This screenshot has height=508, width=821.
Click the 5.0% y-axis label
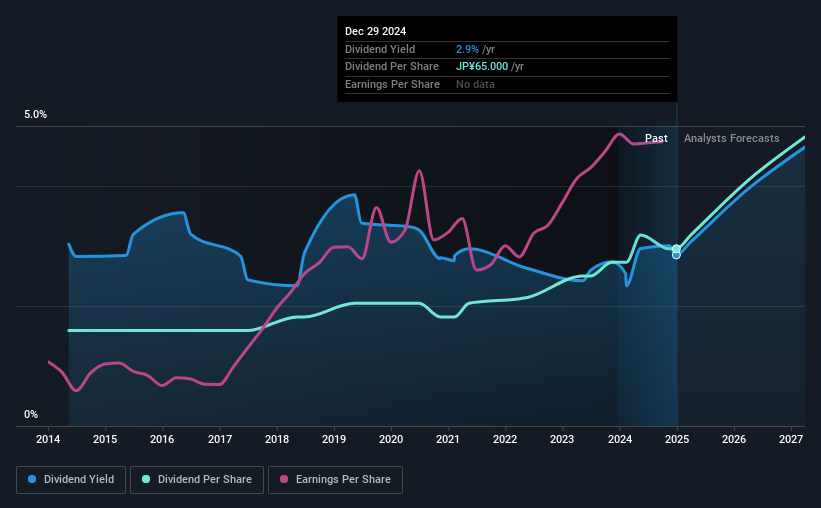(36, 115)
